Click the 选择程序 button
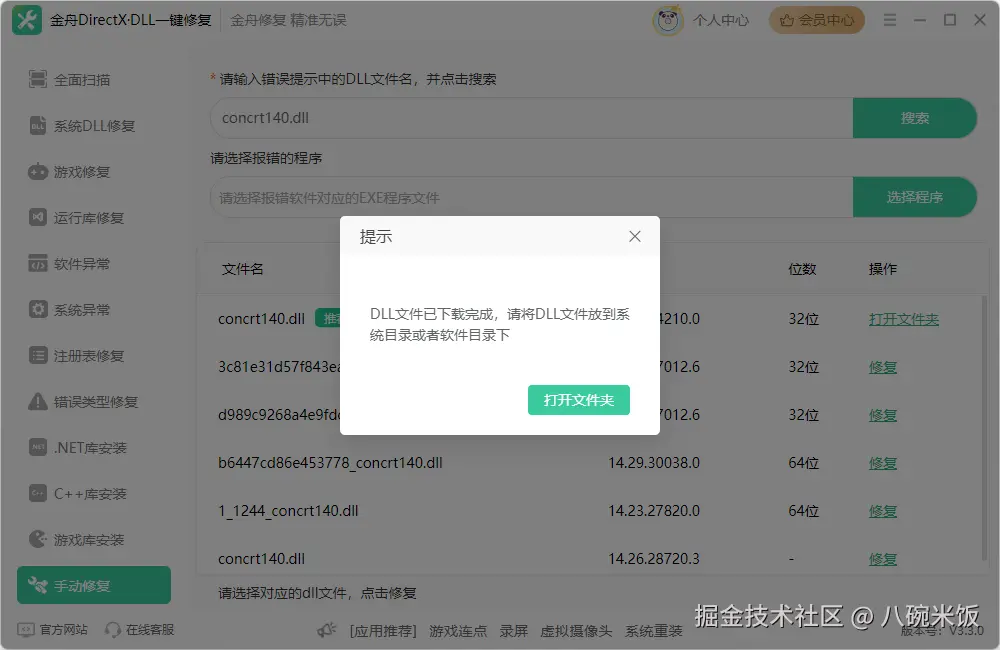Viewport: 1000px width, 650px height. pos(915,197)
